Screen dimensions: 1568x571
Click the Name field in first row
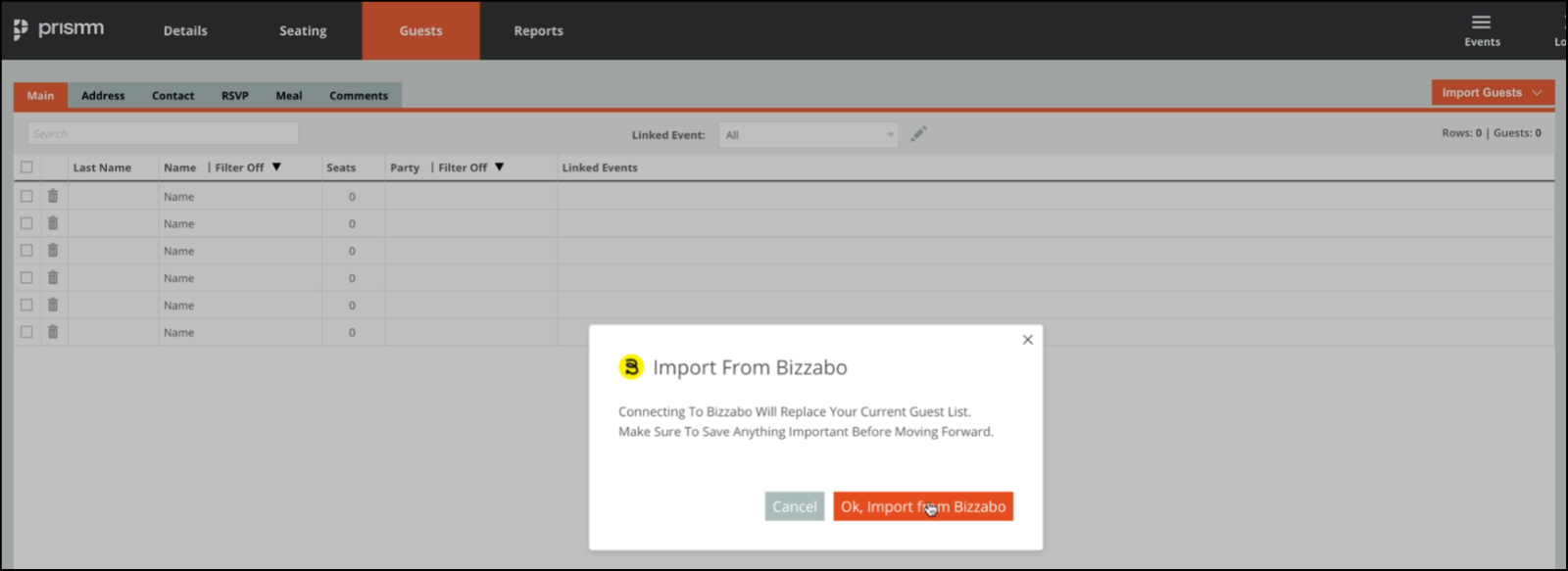[240, 196]
